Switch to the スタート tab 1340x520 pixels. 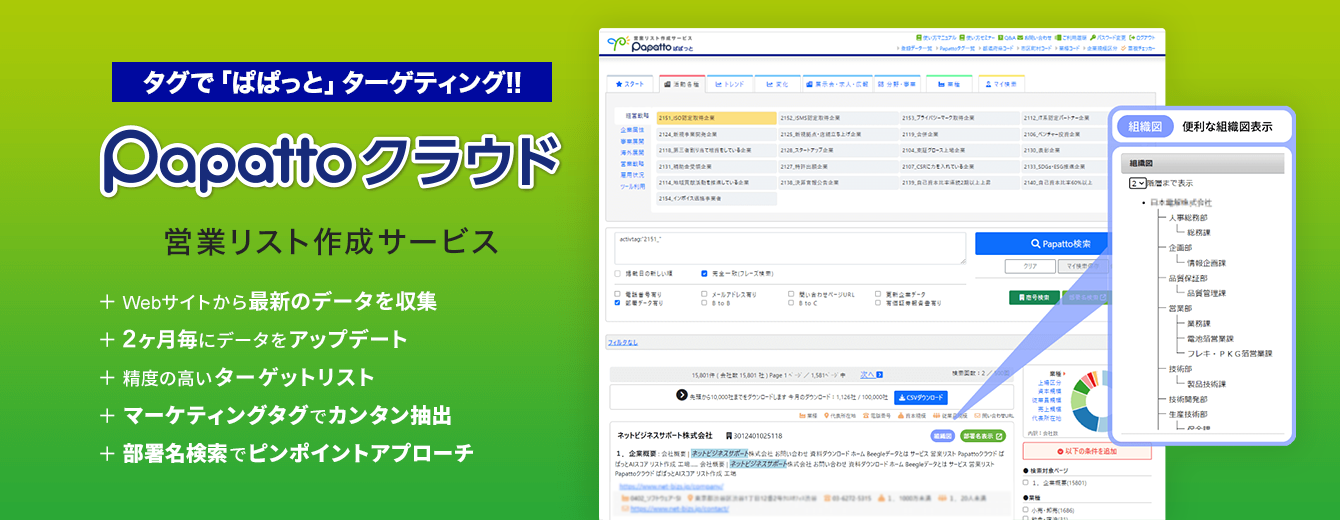632,84
